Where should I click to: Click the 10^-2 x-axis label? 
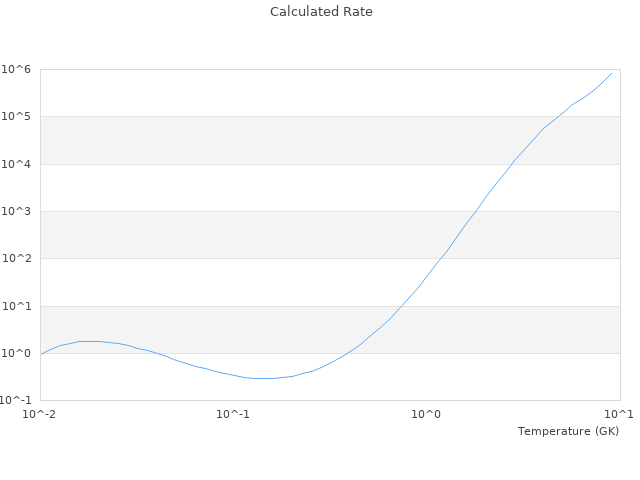(x=41, y=414)
